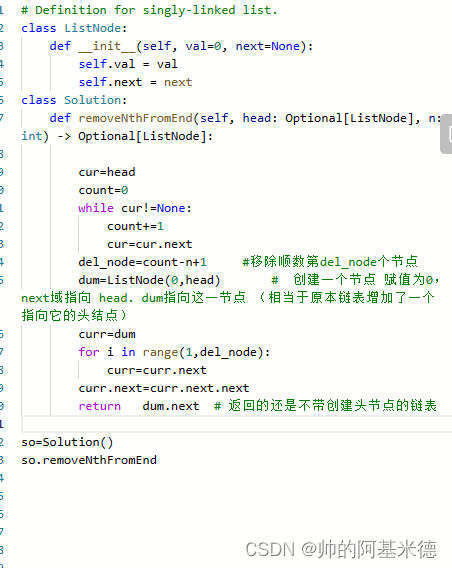Click the line "self.next = next"
Screen dimensions: 452x568
click(135, 82)
